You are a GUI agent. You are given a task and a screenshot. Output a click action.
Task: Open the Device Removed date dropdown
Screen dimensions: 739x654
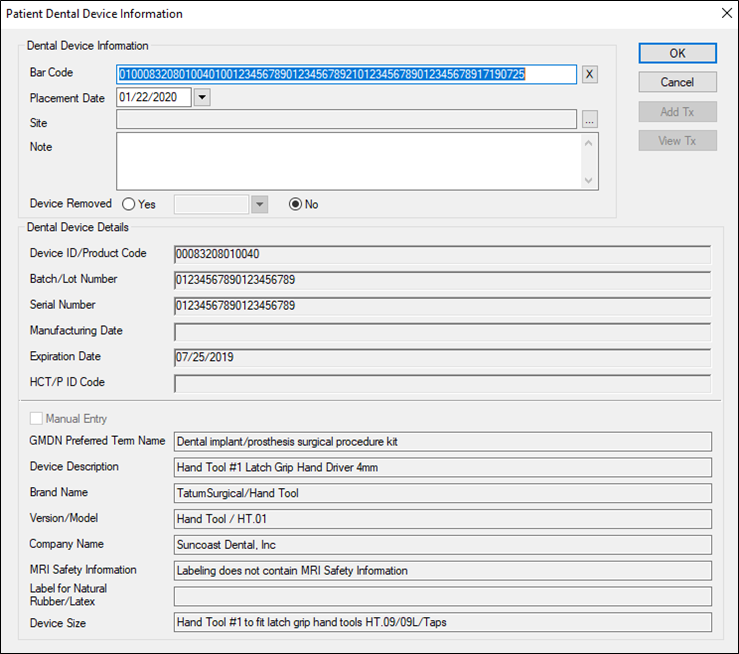coord(259,204)
